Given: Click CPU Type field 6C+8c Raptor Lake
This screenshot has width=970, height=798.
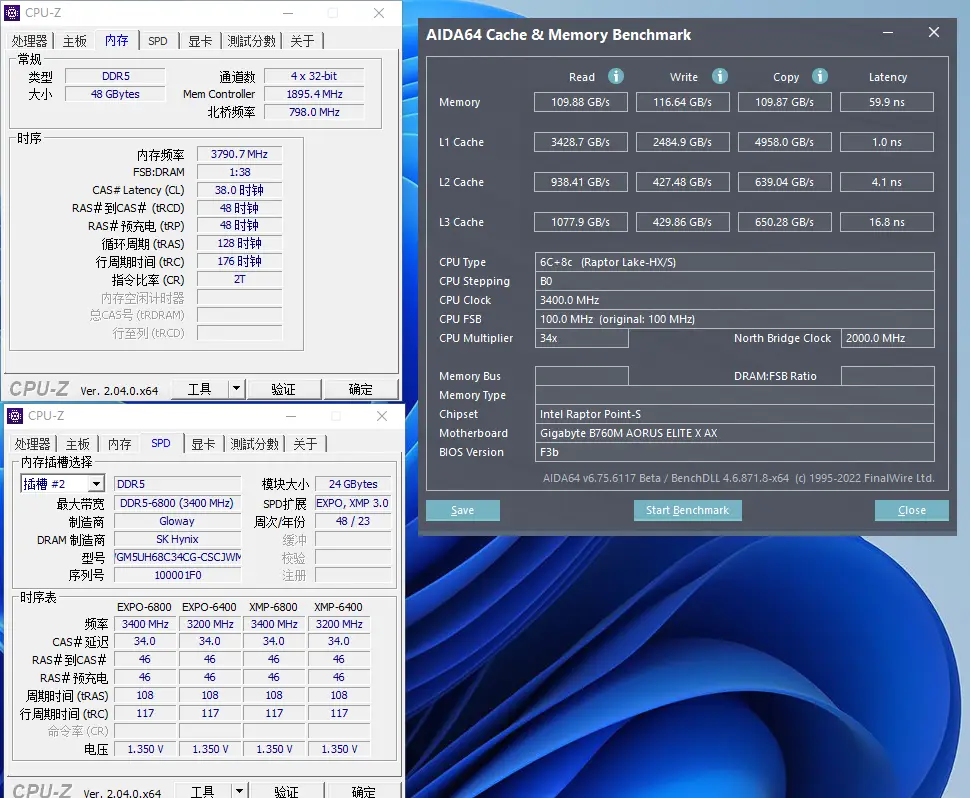Looking at the screenshot, I should [x=734, y=262].
